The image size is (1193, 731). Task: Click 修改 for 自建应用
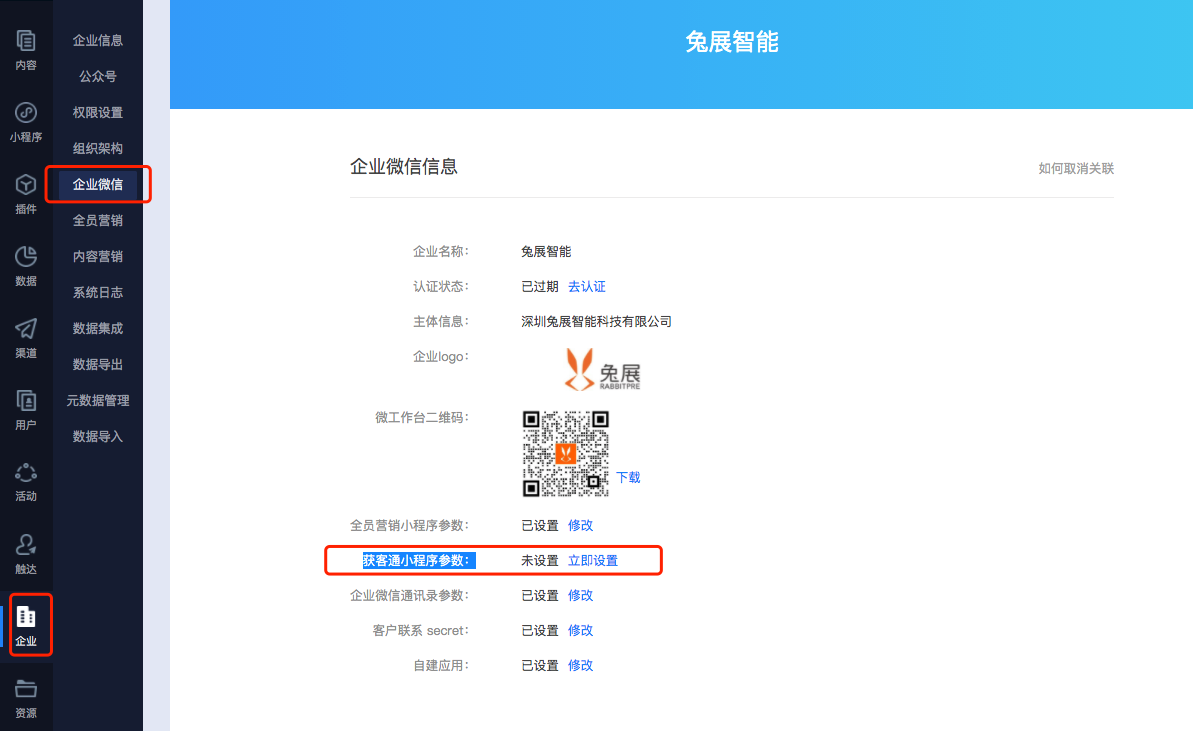coord(581,666)
